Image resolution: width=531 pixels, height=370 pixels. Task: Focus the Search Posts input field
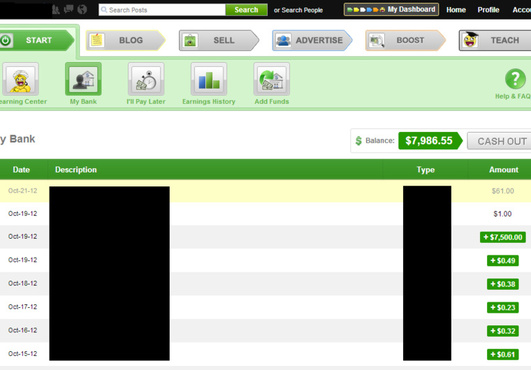(162, 10)
